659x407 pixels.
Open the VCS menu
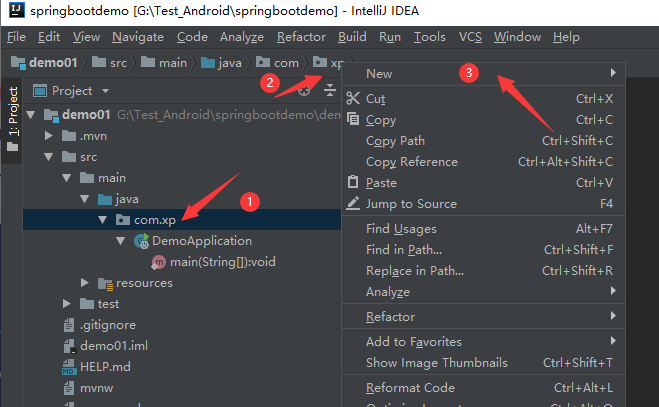[470, 37]
